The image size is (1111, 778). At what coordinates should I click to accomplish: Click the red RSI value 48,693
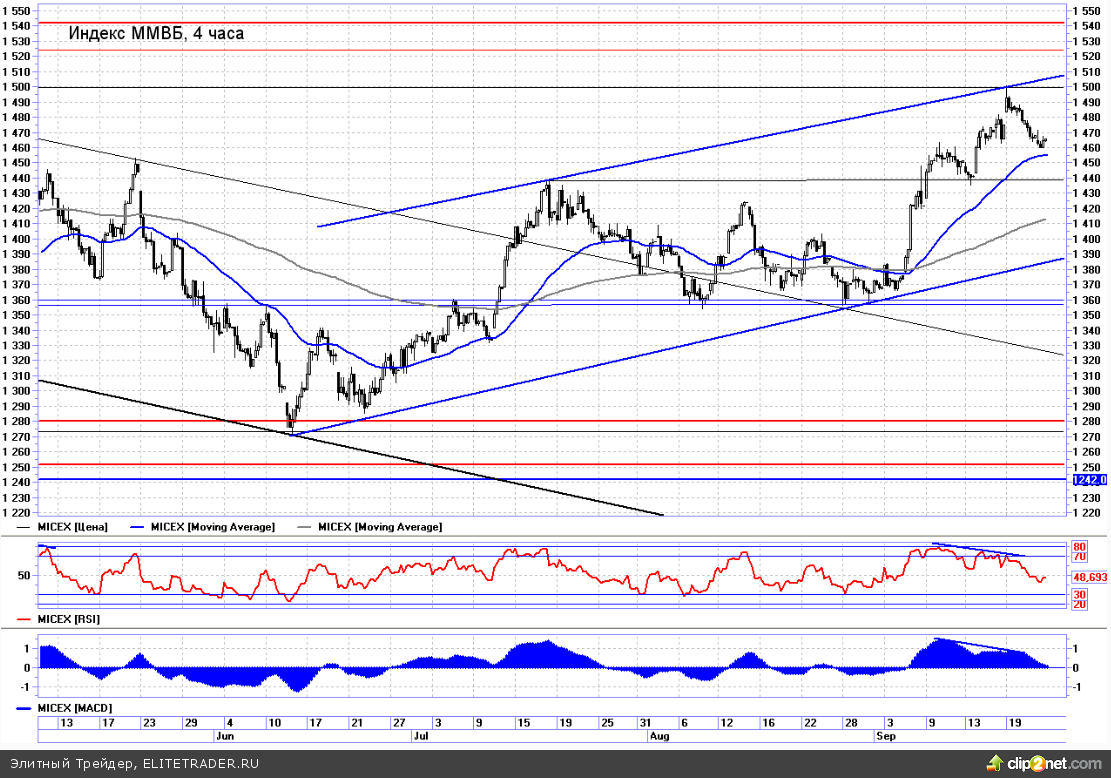click(1089, 578)
